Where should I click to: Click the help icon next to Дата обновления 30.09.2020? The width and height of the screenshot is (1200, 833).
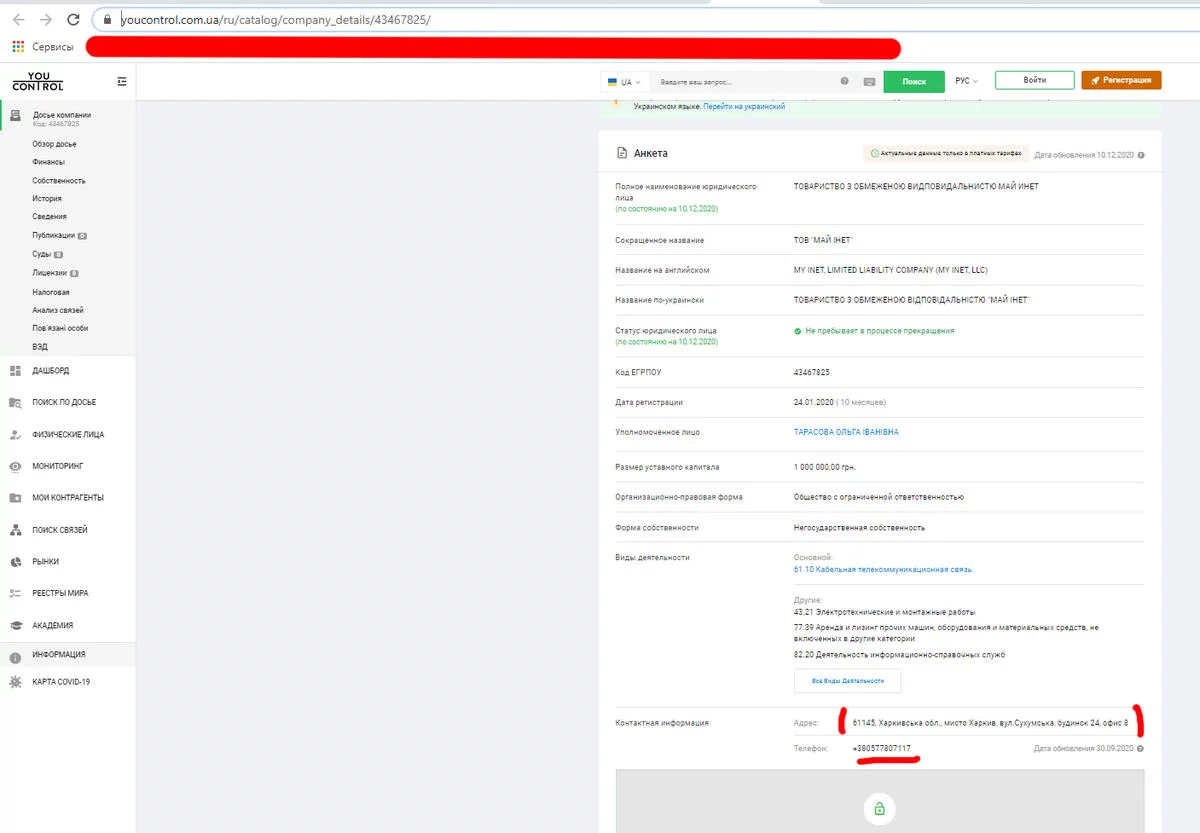point(1141,748)
